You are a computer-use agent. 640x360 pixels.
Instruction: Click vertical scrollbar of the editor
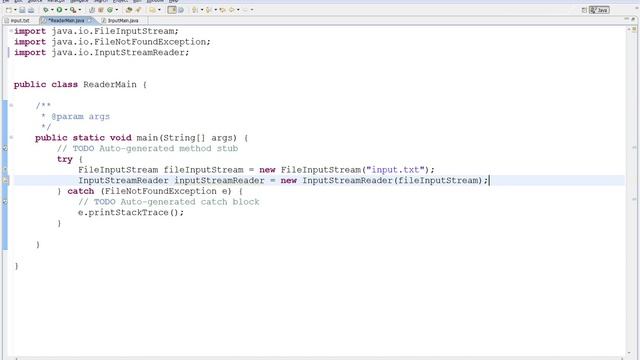[x=629, y=190]
